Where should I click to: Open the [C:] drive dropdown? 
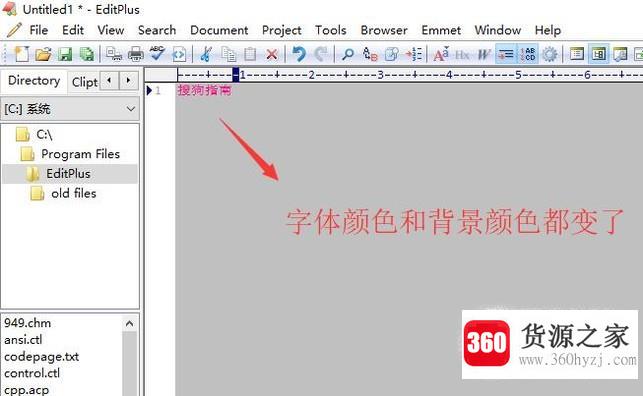tap(70, 109)
